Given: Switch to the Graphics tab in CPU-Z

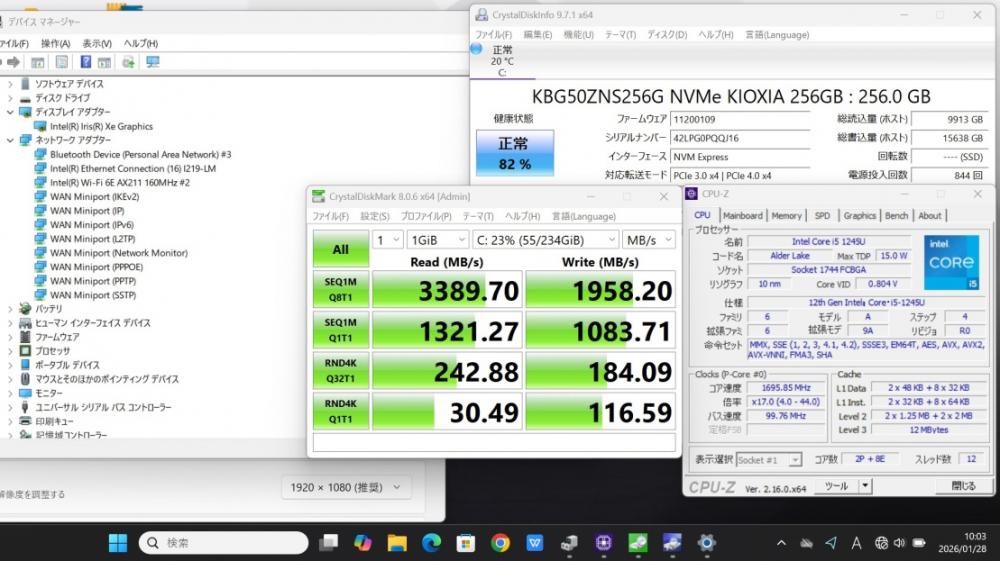Looking at the screenshot, I should coord(860,215).
